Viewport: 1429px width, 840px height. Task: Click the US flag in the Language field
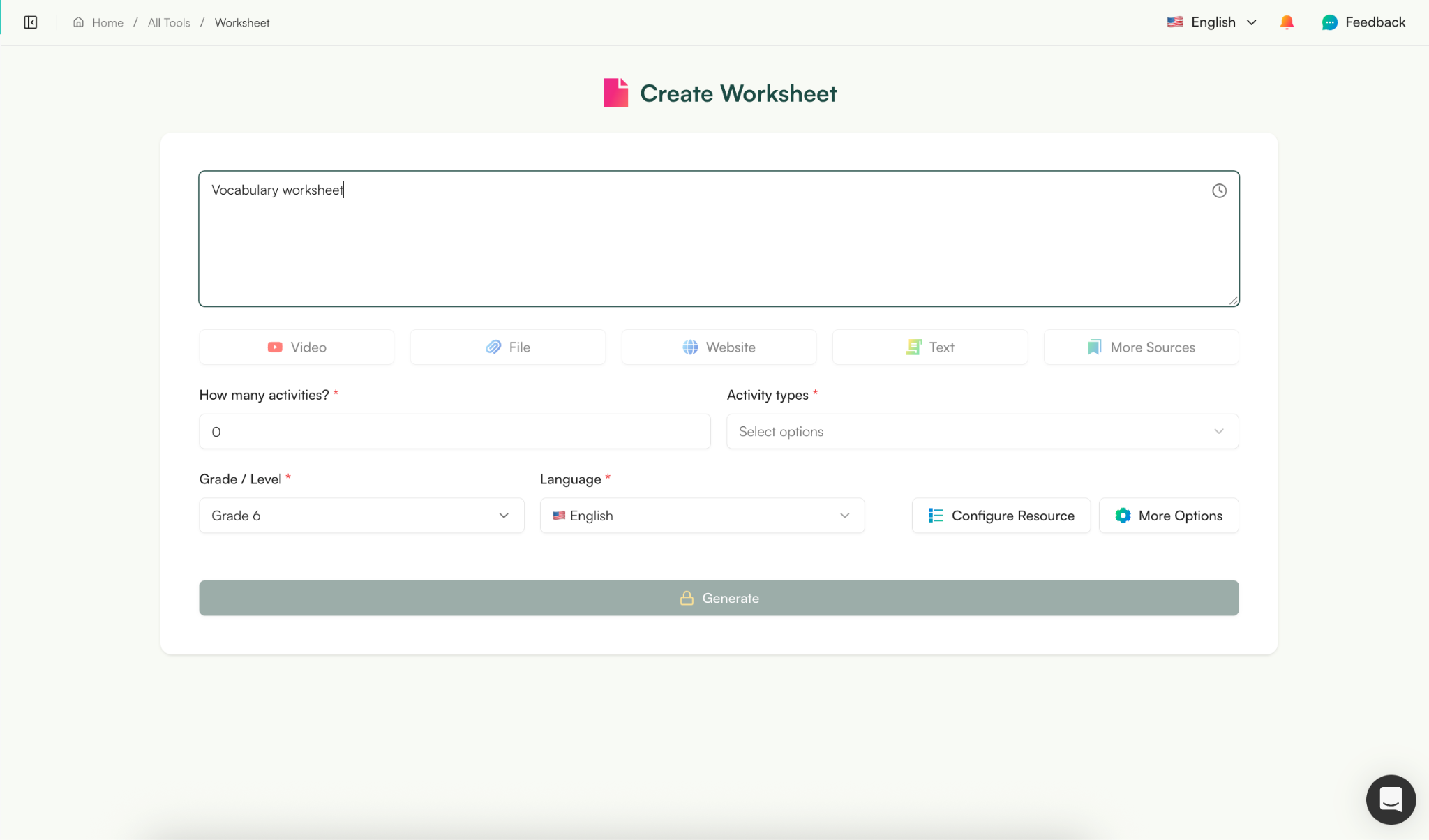click(x=558, y=516)
